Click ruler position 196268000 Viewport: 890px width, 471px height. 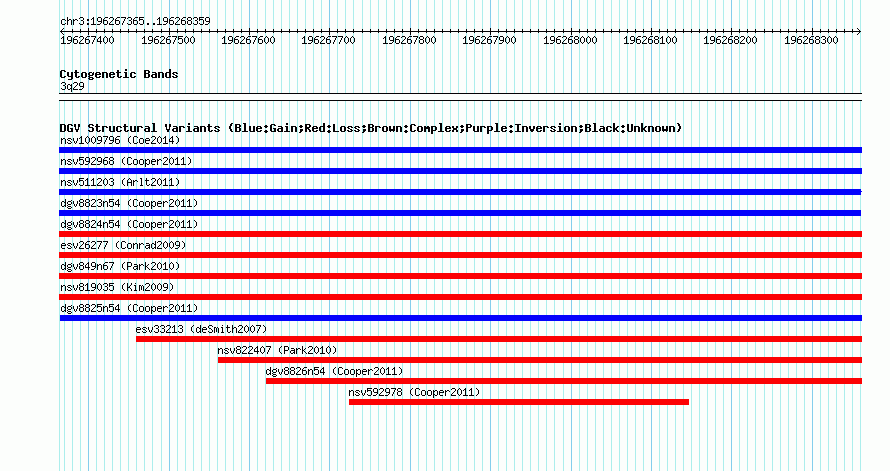coord(570,40)
